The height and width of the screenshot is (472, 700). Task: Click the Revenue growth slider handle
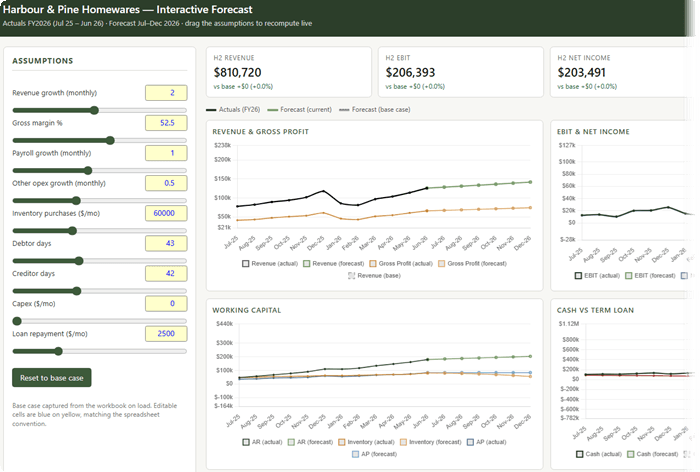point(94,110)
